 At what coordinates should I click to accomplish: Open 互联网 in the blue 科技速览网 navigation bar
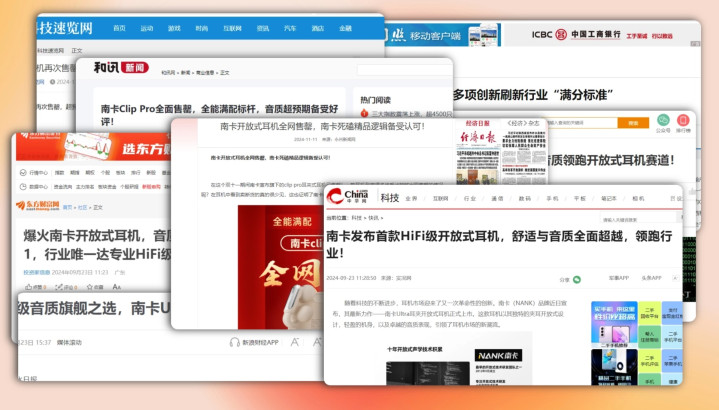click(x=232, y=28)
